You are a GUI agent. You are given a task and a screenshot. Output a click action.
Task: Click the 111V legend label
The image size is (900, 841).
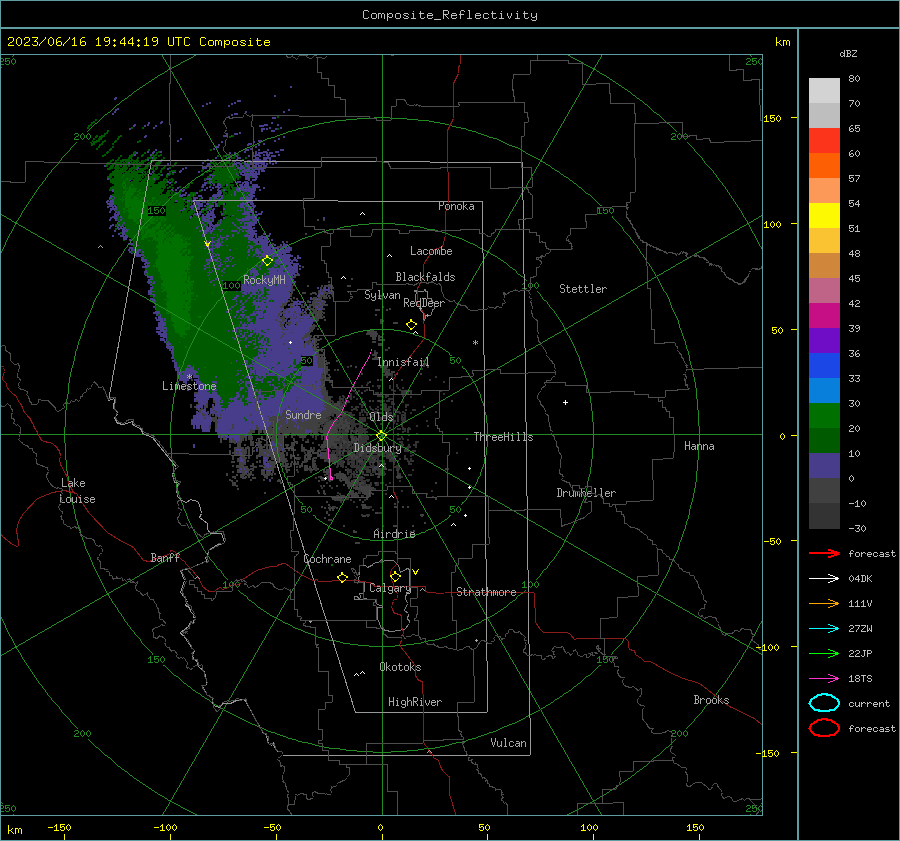point(860,603)
